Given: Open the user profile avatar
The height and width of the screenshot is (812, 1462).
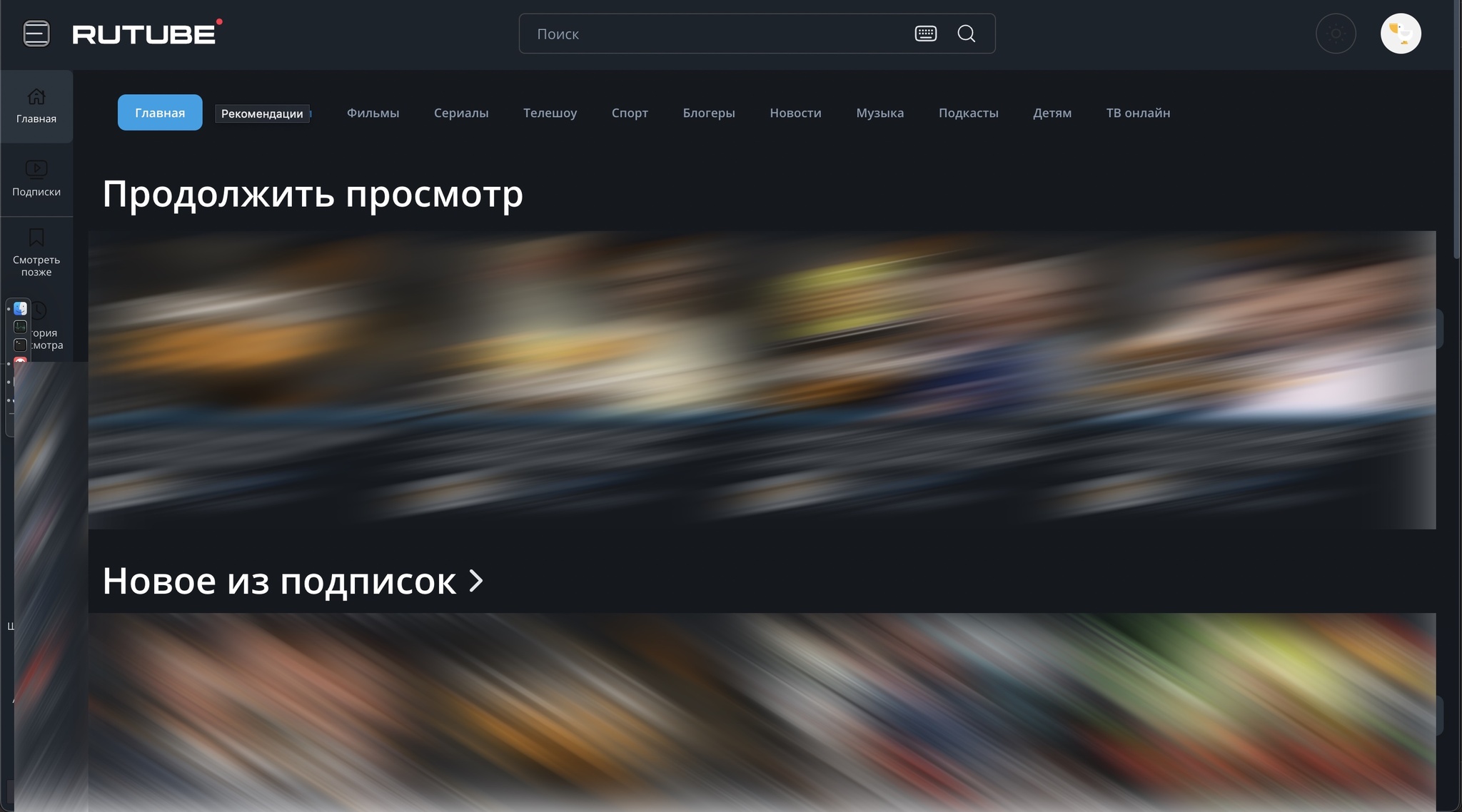Looking at the screenshot, I should [1400, 34].
